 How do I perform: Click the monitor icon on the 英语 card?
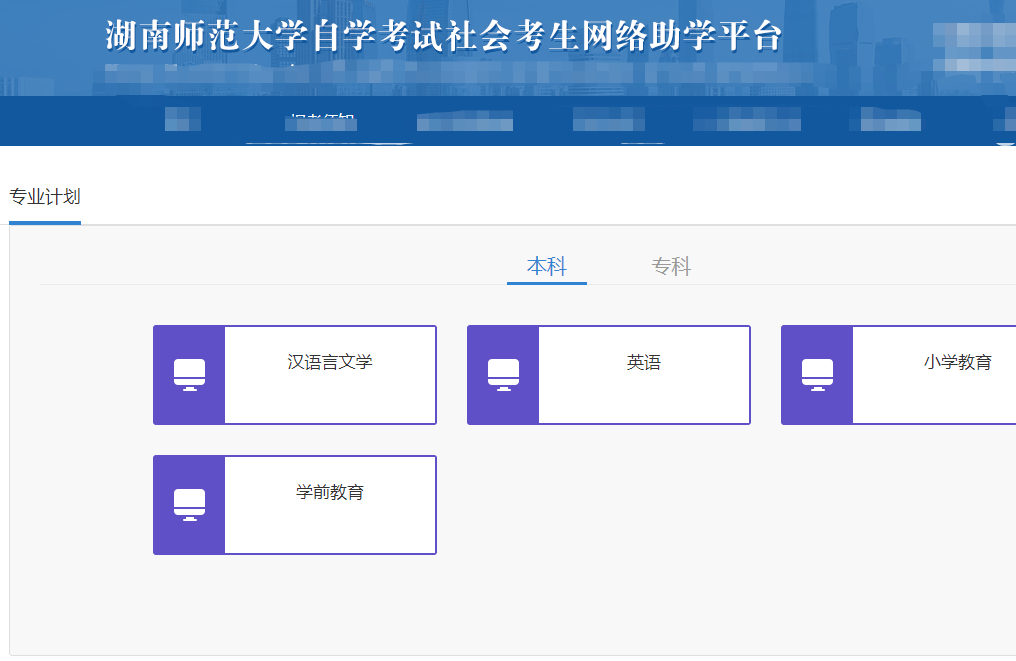coord(503,375)
